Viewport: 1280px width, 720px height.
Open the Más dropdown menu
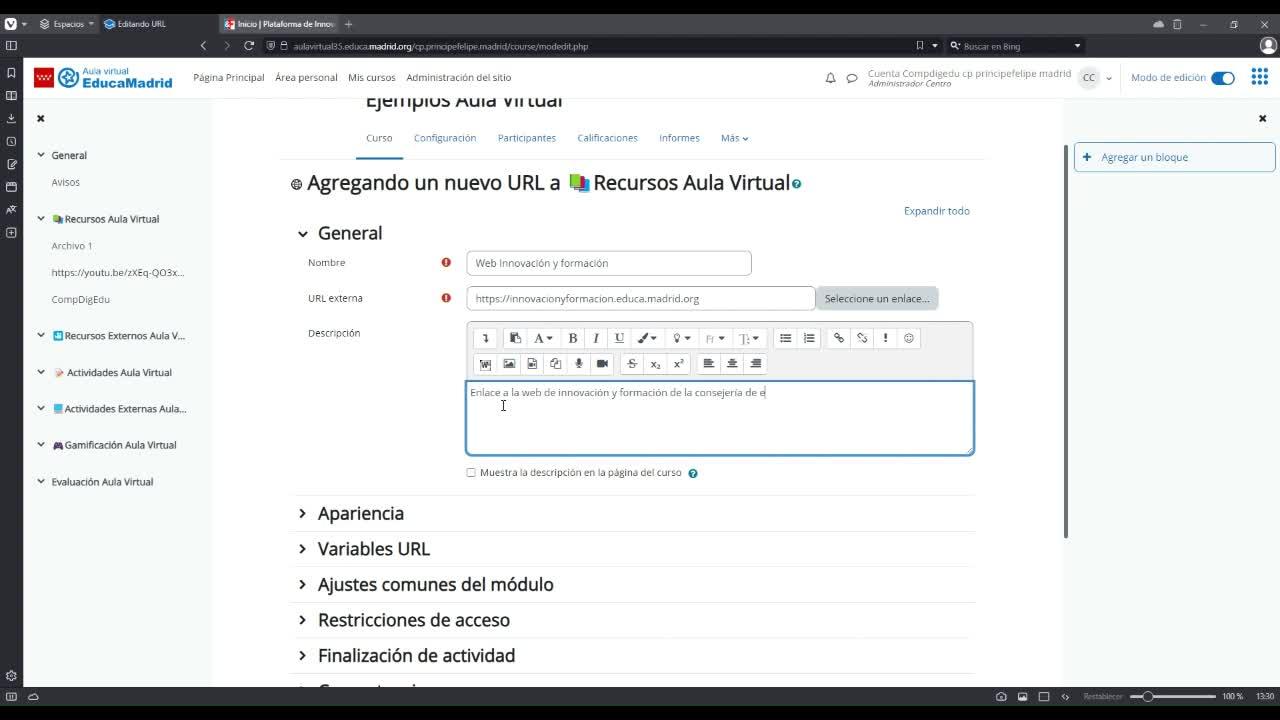(734, 138)
